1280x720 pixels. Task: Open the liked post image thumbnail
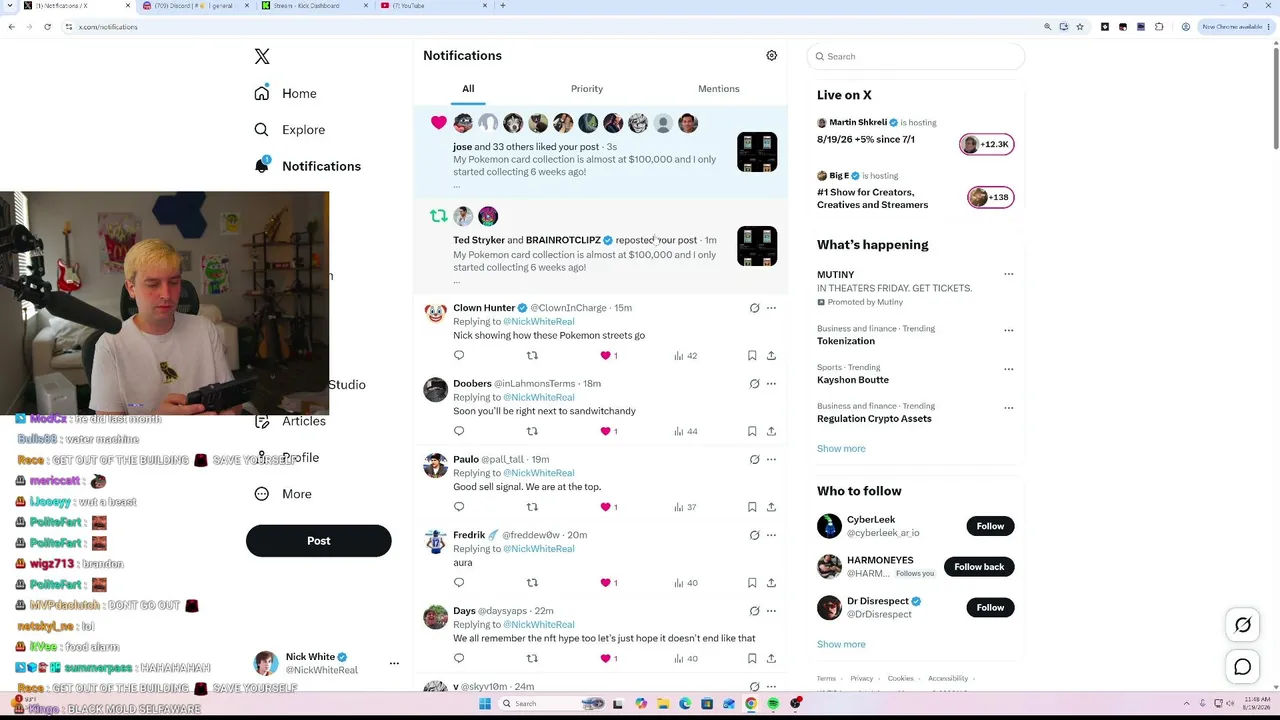(x=757, y=152)
